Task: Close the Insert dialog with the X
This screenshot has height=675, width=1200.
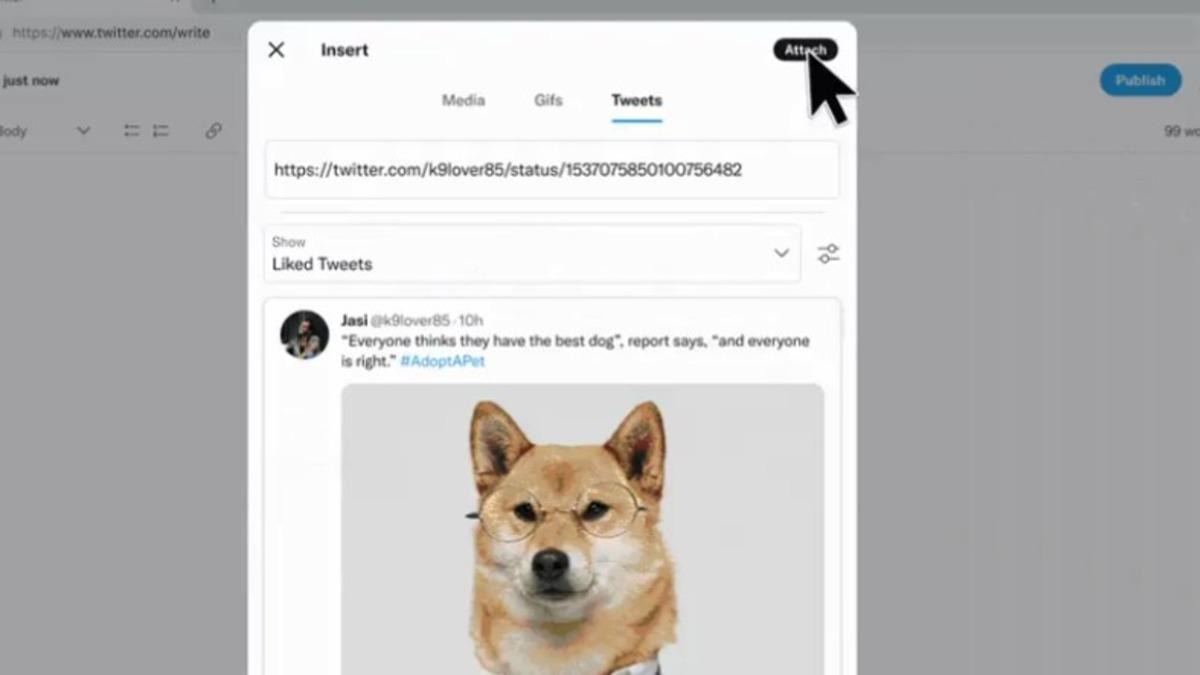Action: point(276,49)
